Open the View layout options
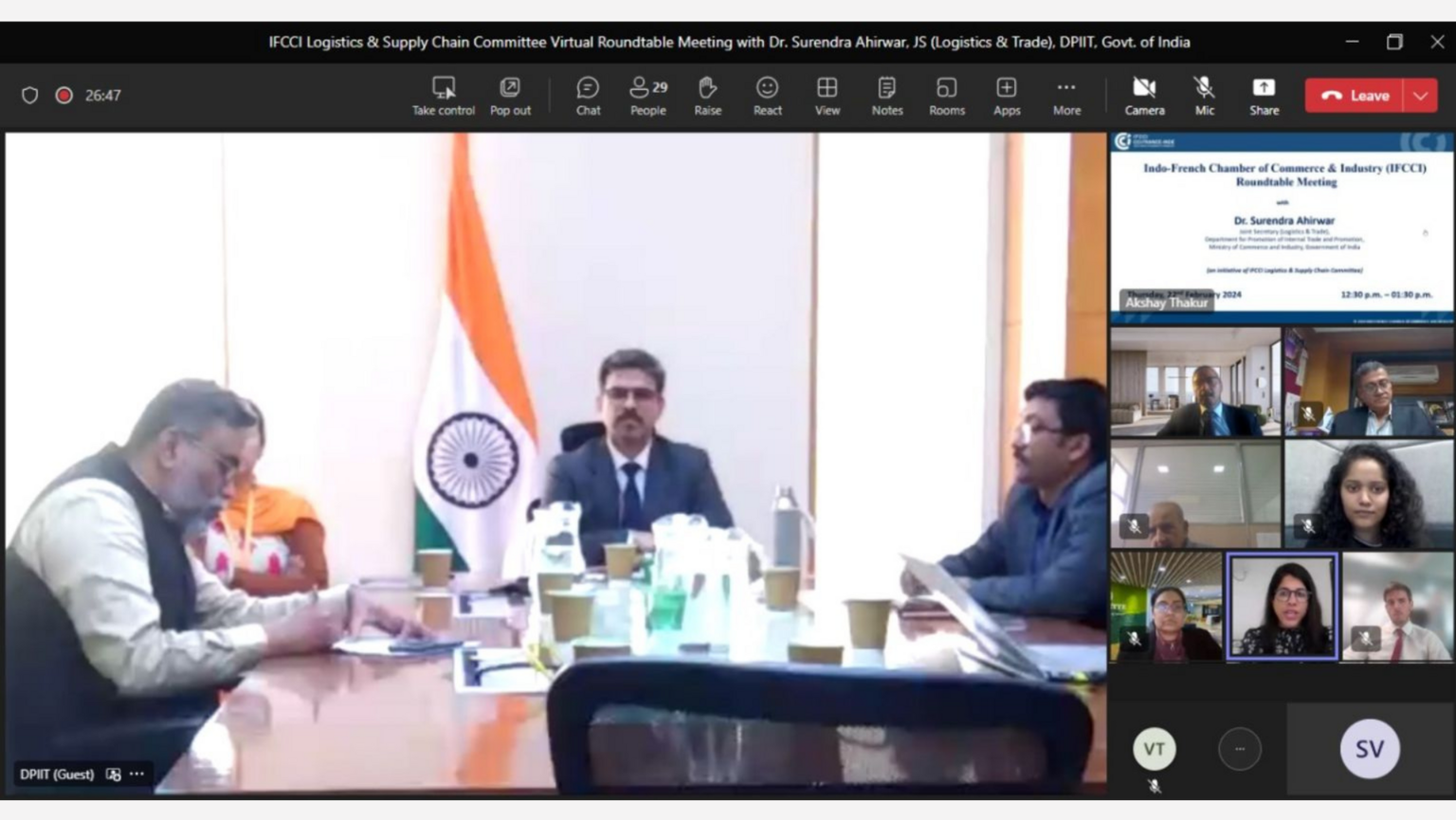 (827, 96)
